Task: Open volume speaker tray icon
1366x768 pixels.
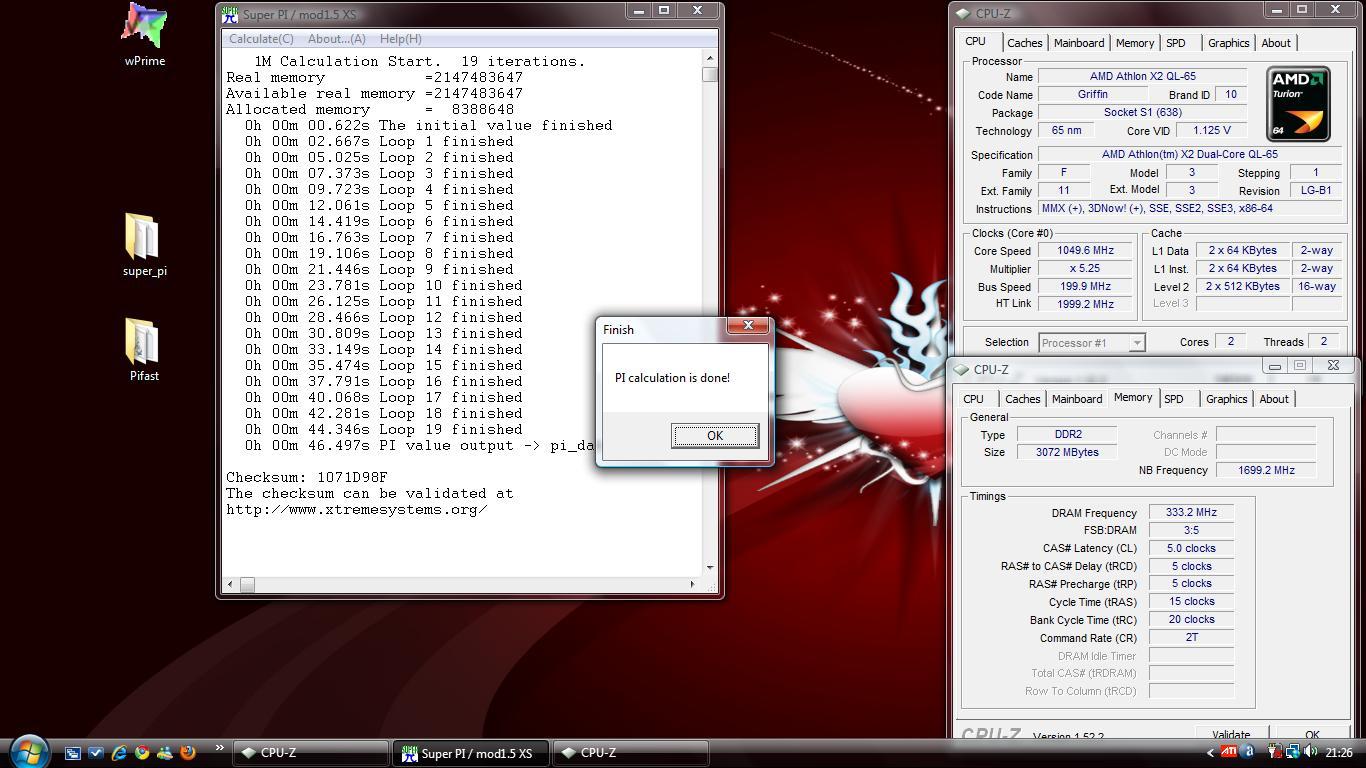Action: tap(1311, 752)
